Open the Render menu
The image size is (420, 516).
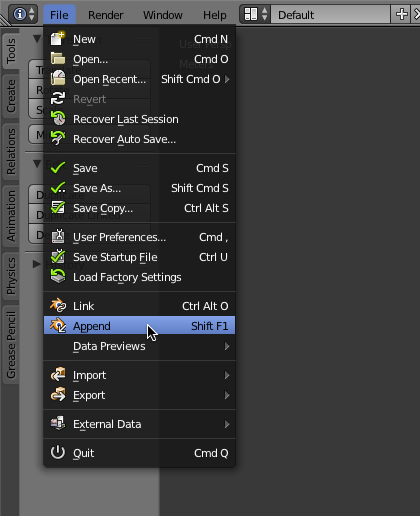click(x=106, y=15)
